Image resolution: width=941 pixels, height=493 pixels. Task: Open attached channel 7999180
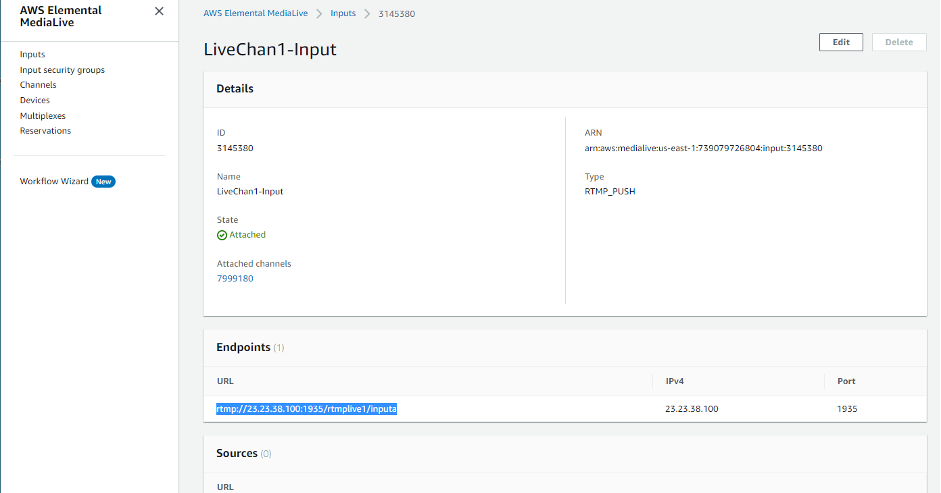point(235,279)
